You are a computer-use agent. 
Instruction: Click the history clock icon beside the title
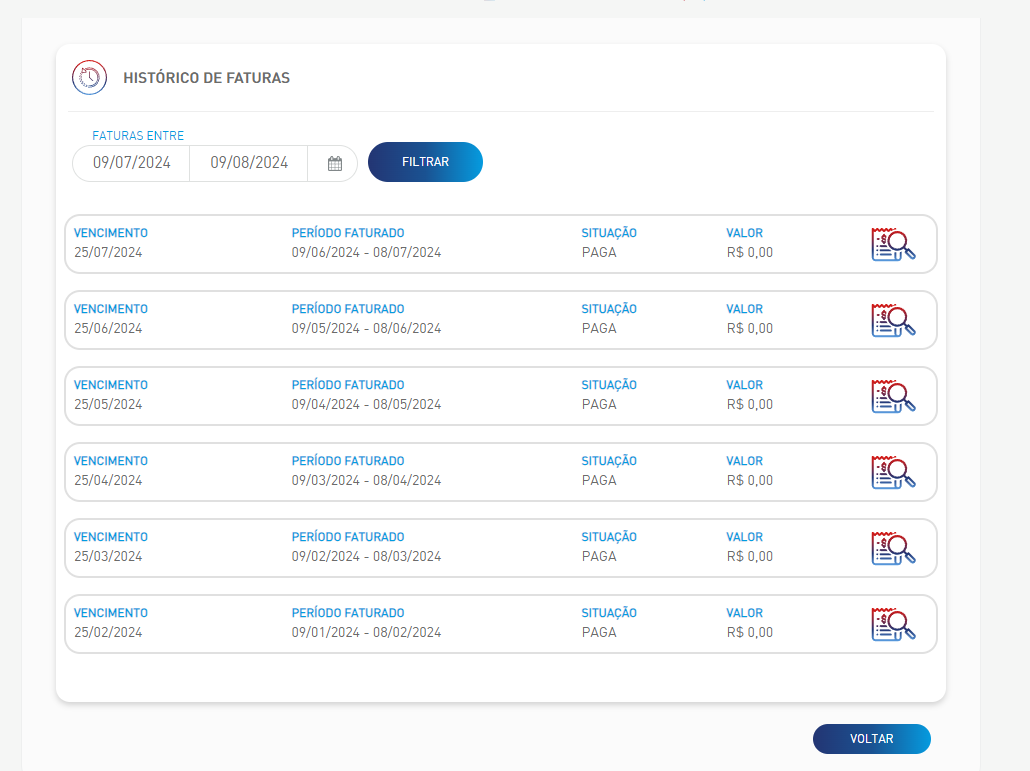89,77
